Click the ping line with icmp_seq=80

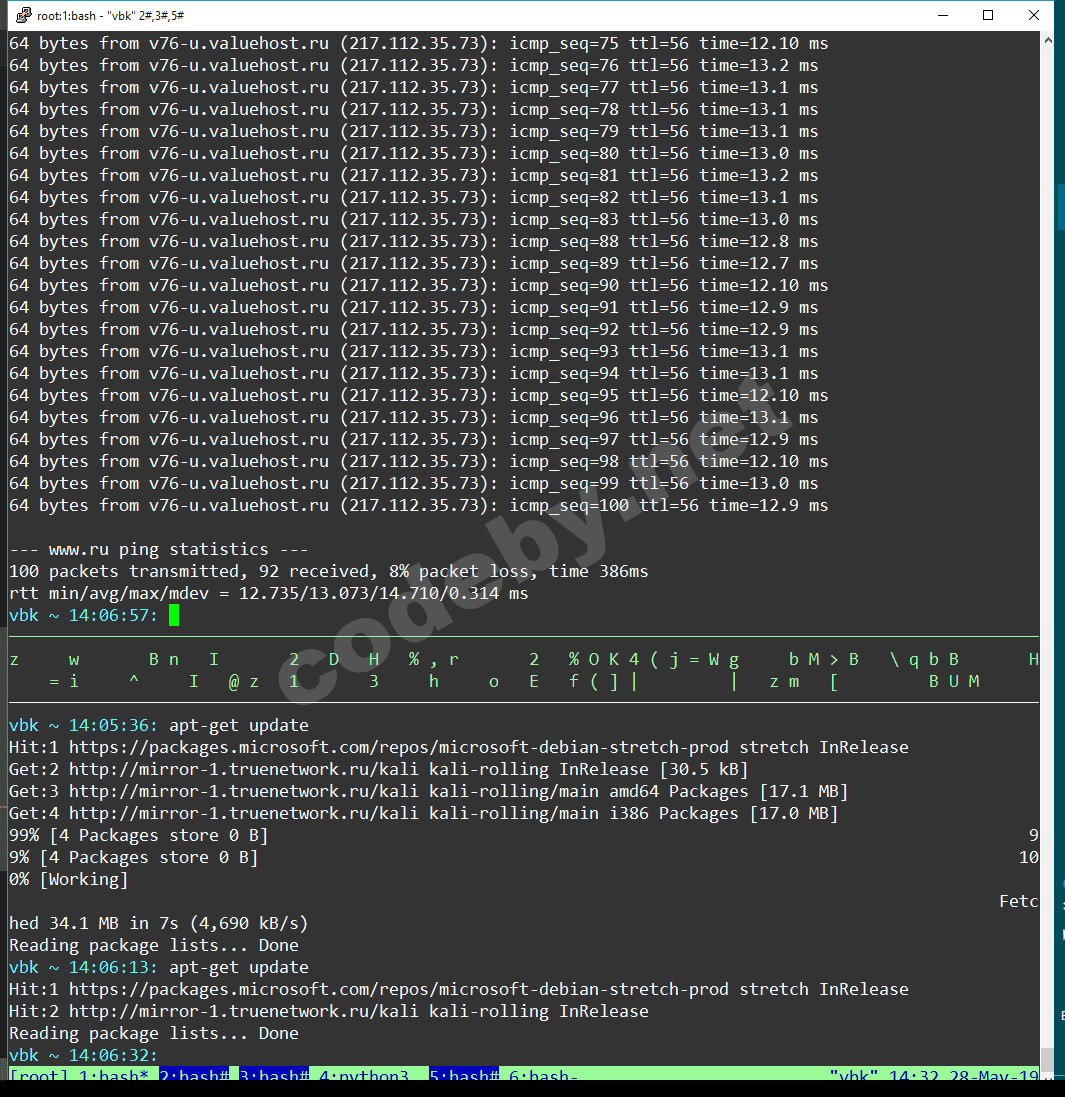[414, 153]
